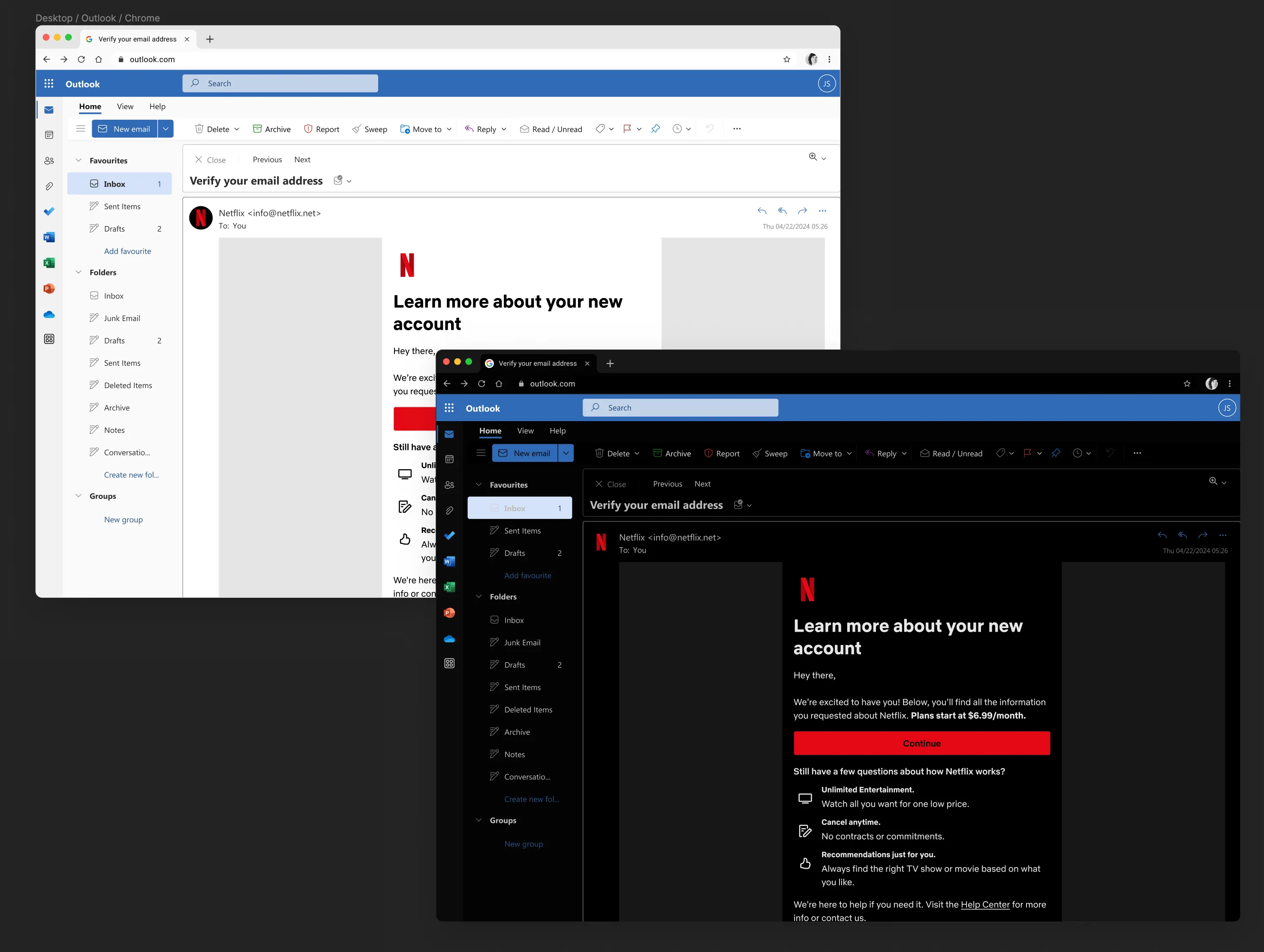
Task: Collapse the Folders section in dark window
Action: click(479, 597)
